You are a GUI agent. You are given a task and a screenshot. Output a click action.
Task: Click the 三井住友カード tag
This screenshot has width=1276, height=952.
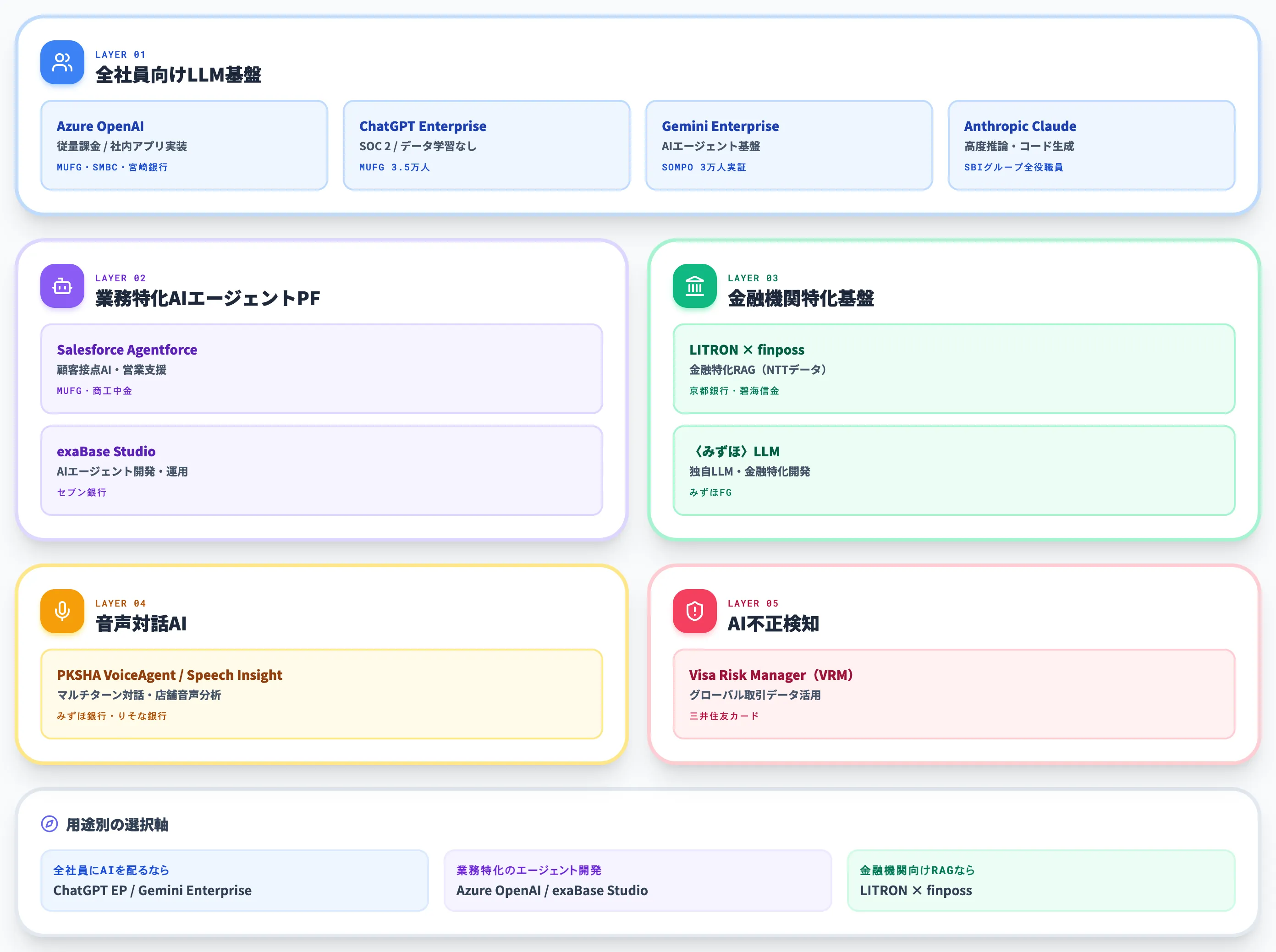pos(724,716)
